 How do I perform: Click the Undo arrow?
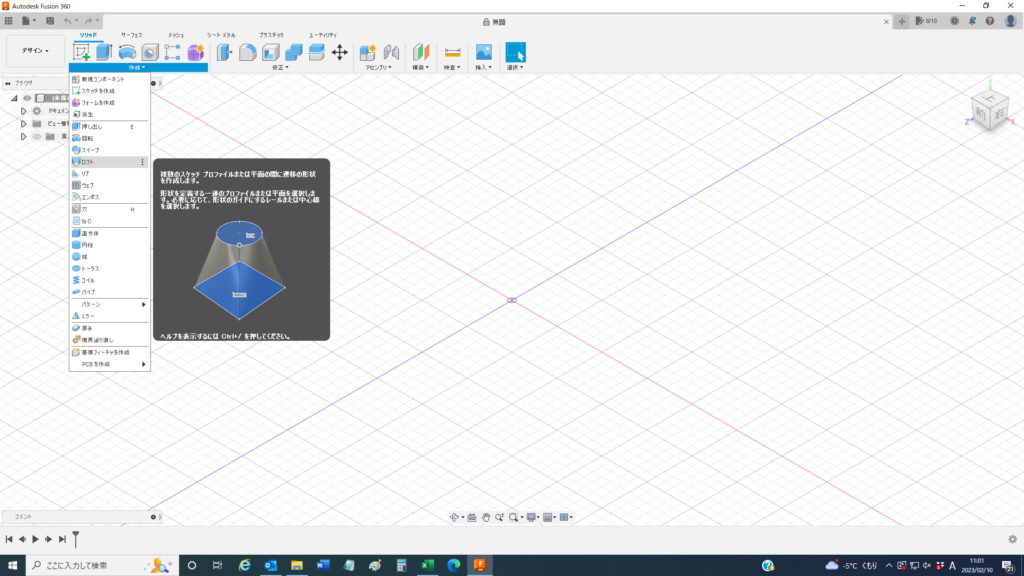(x=67, y=21)
